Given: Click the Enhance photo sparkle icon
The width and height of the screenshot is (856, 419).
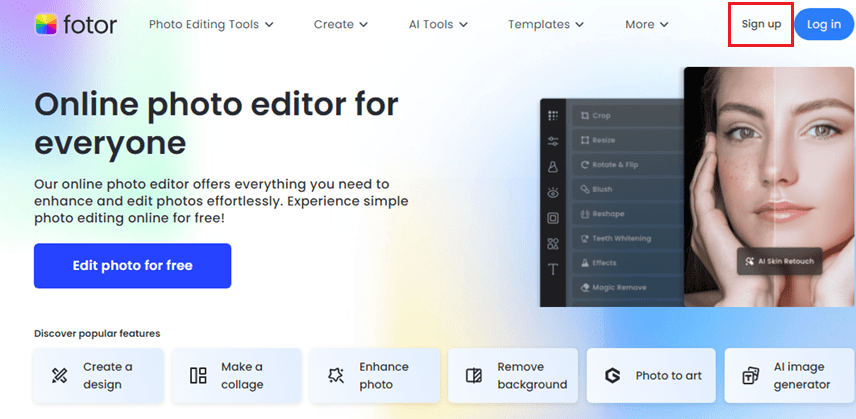Looking at the screenshot, I should pyautogui.click(x=336, y=376).
